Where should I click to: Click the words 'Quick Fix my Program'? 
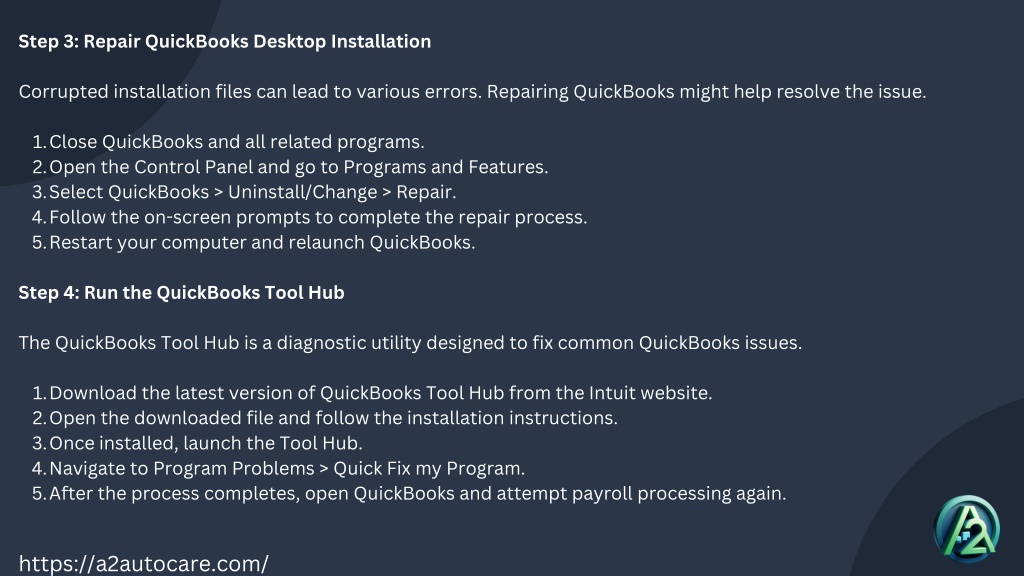(429, 468)
